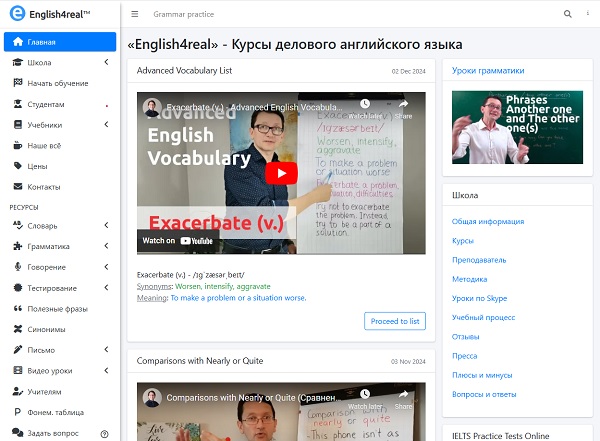Click the chat bubbles icon for Задать вопрос
This screenshot has height=441, width=600.
[x=18, y=433]
